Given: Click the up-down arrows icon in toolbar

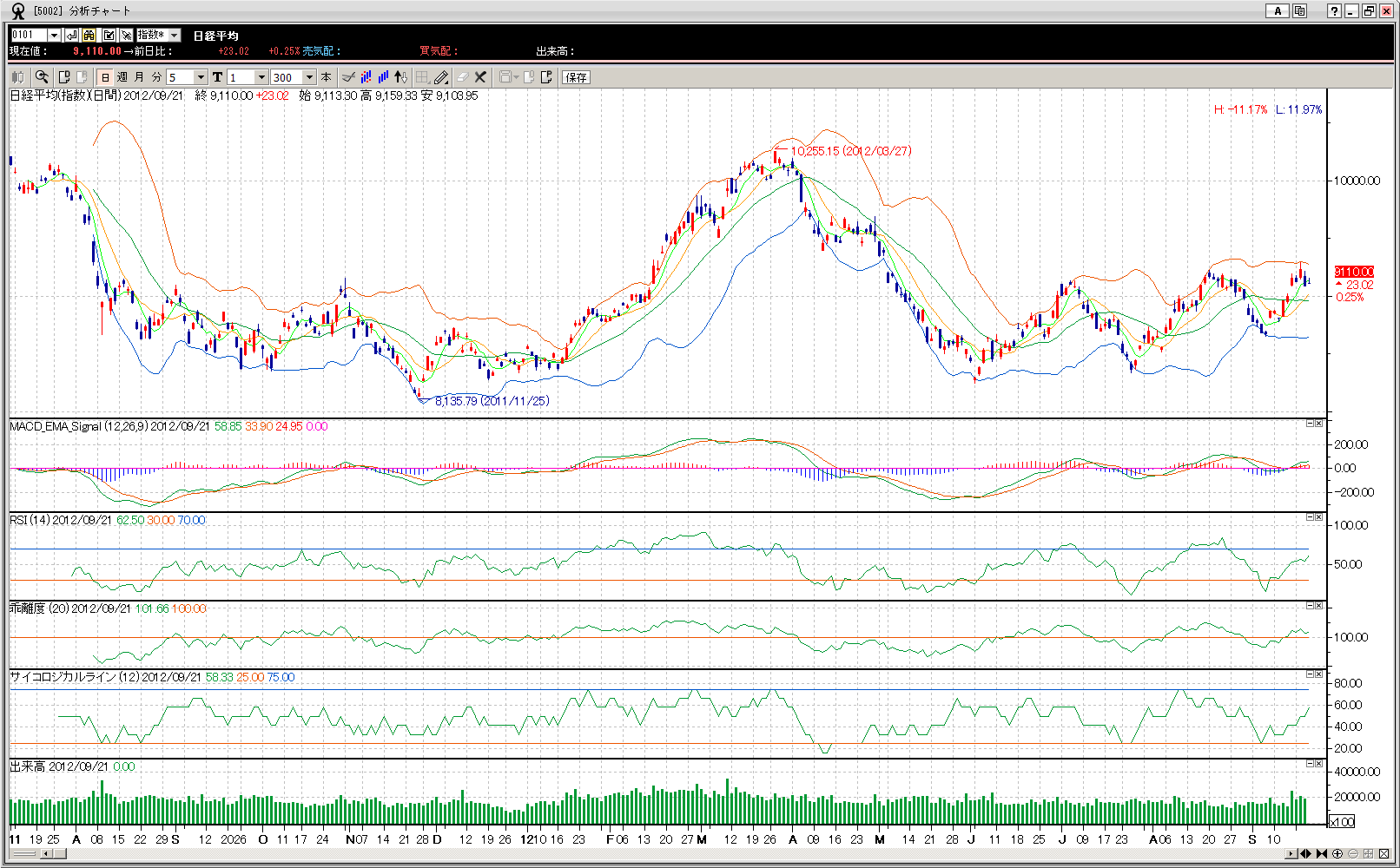Looking at the screenshot, I should pos(400,77).
